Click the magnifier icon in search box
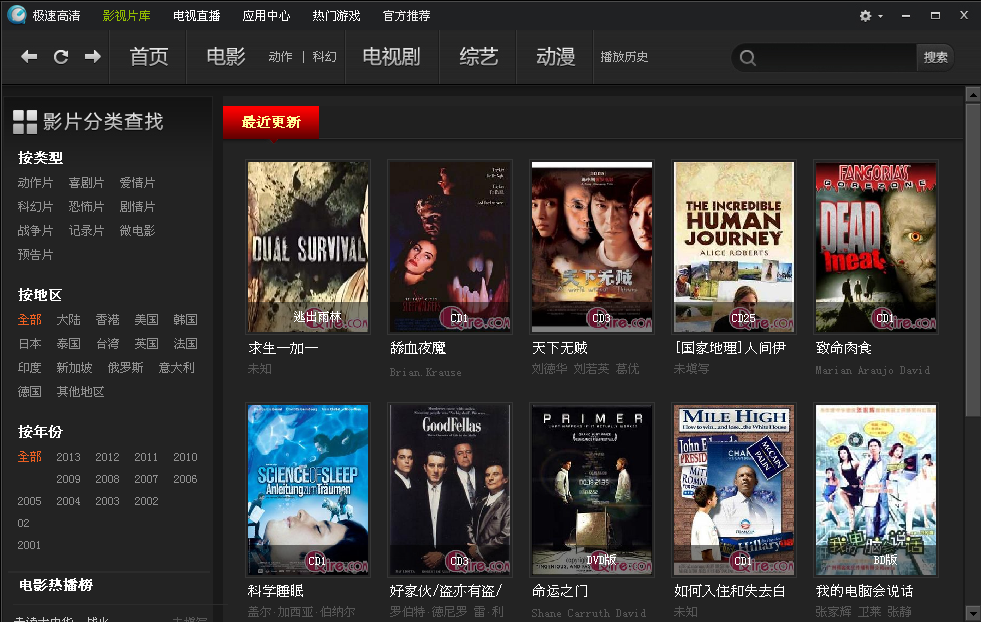This screenshot has height=622, width=981. 747,58
